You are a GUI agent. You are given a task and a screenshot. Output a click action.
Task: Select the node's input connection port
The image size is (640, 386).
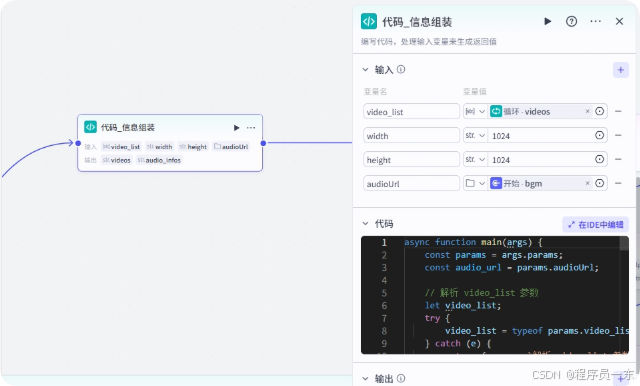click(78, 143)
